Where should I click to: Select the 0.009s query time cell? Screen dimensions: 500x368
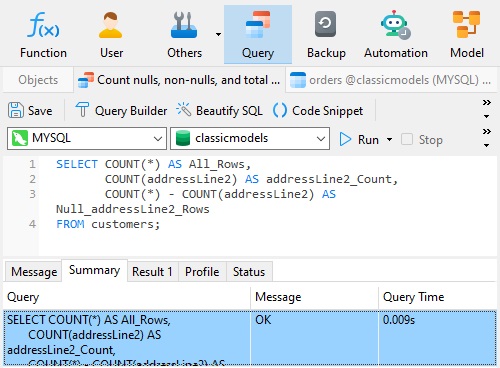pos(437,338)
